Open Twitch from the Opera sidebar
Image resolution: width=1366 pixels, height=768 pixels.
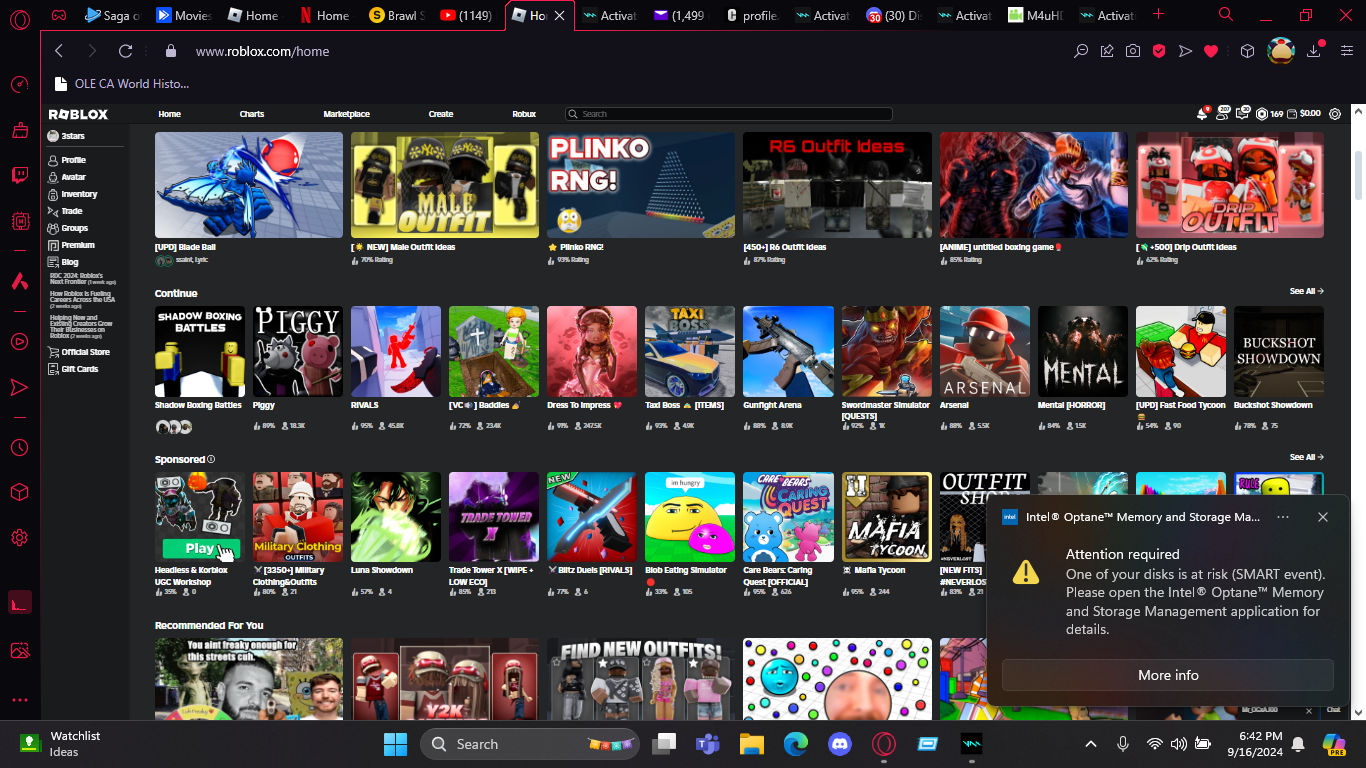point(19,176)
